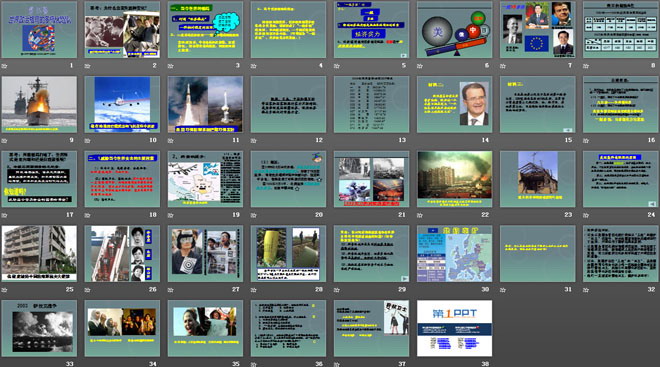Select slide 27 protesters with target sign
The width and height of the screenshot is (660, 367).
pos(205,253)
